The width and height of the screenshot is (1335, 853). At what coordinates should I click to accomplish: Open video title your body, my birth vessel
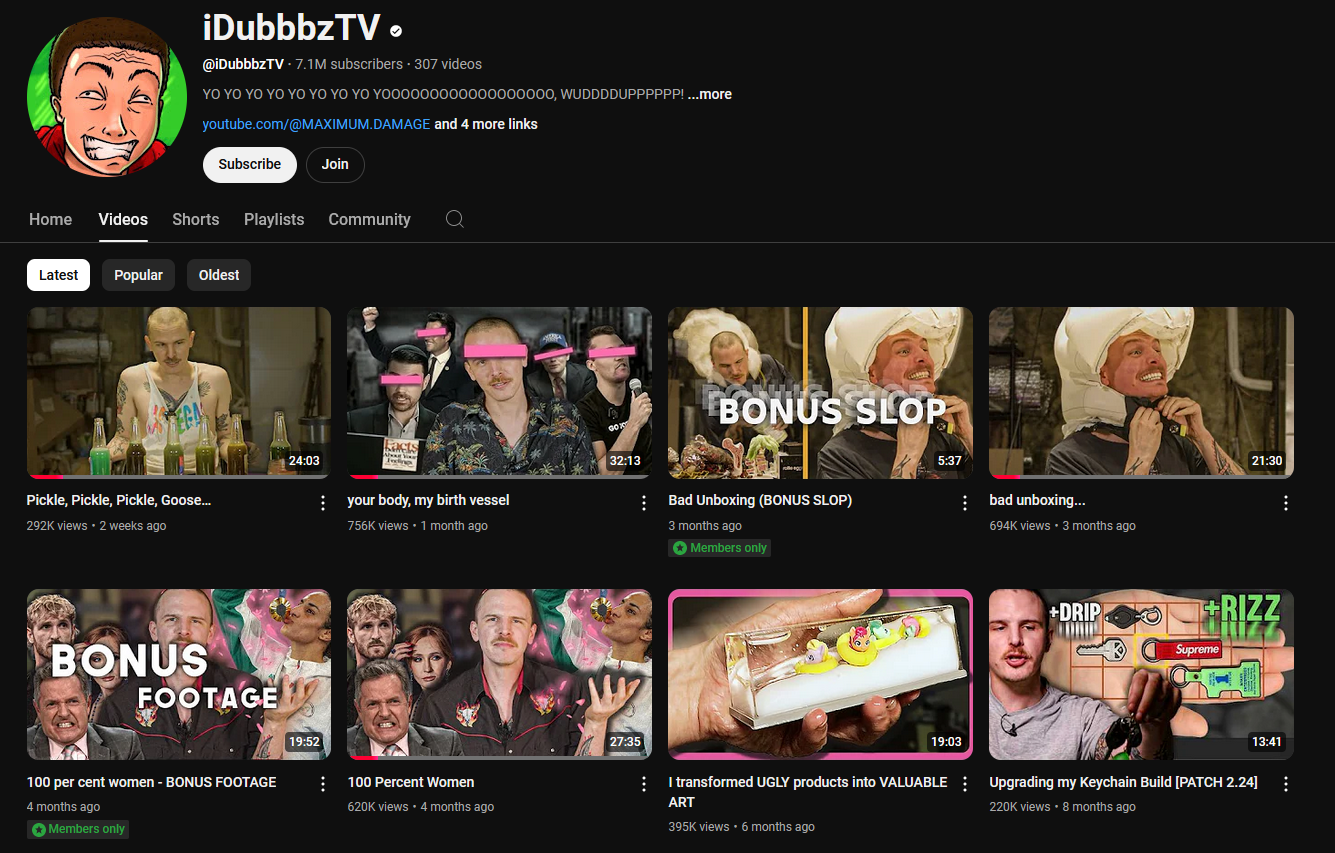[429, 500]
